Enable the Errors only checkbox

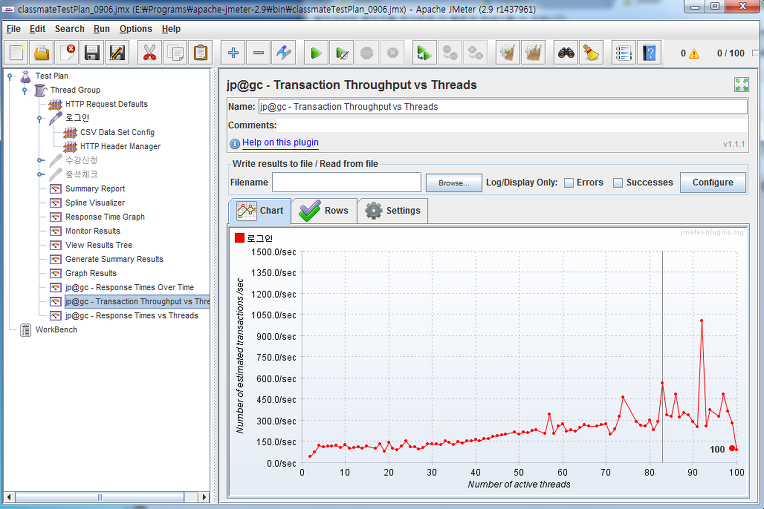coord(569,183)
